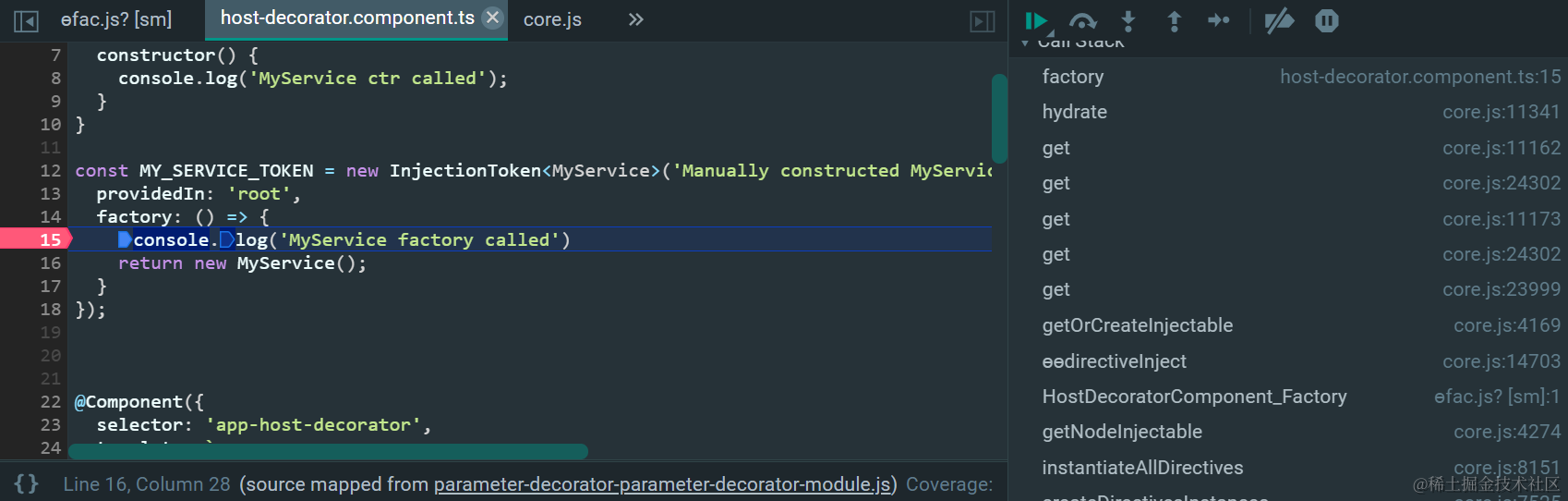Pretty print the source file
The image size is (1568, 501).
[26, 483]
